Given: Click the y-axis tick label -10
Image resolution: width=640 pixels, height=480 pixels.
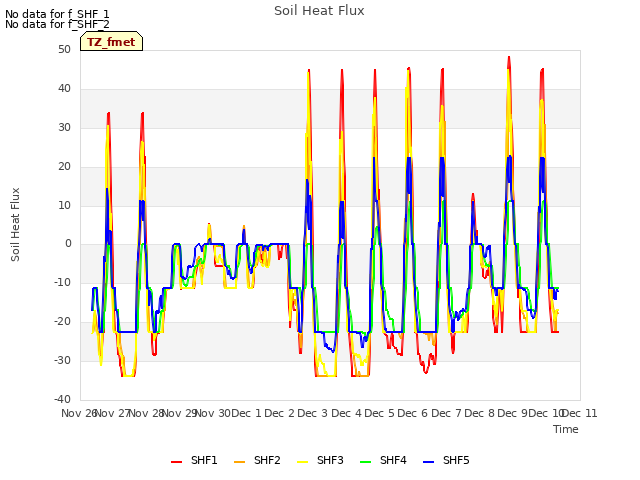Looking at the screenshot, I should coord(62,282).
